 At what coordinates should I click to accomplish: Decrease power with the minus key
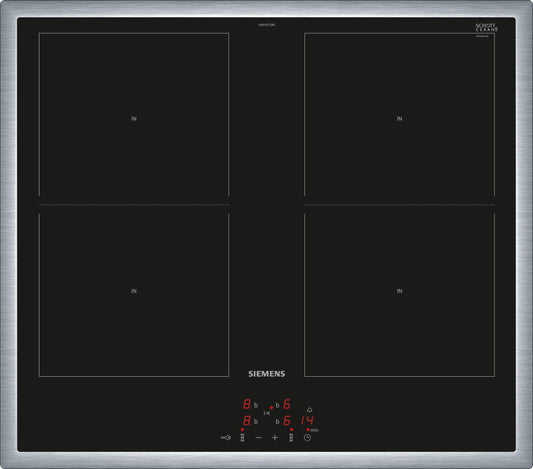pyautogui.click(x=259, y=437)
